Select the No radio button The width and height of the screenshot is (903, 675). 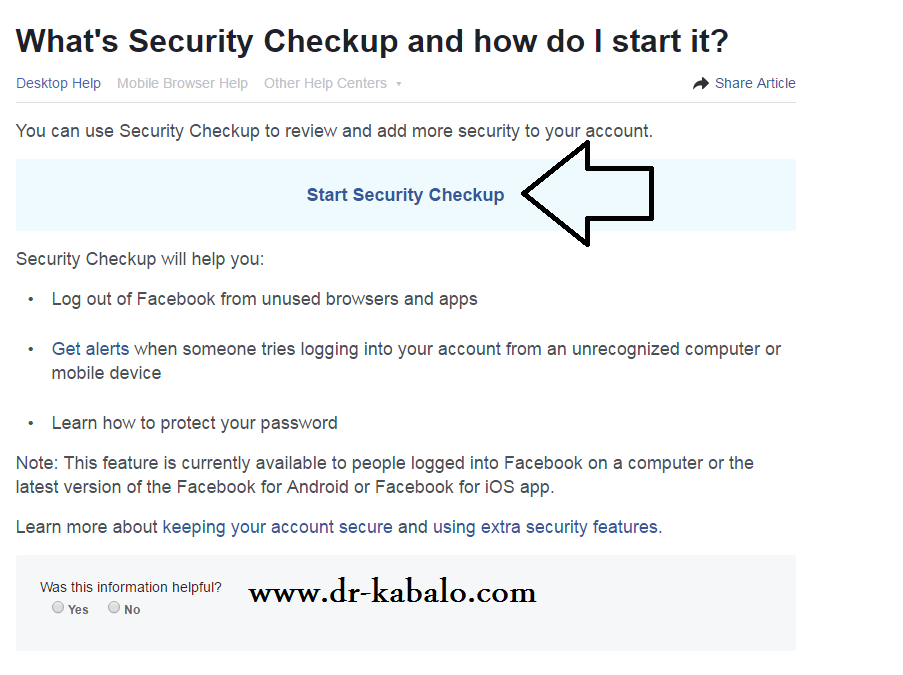tap(114, 607)
